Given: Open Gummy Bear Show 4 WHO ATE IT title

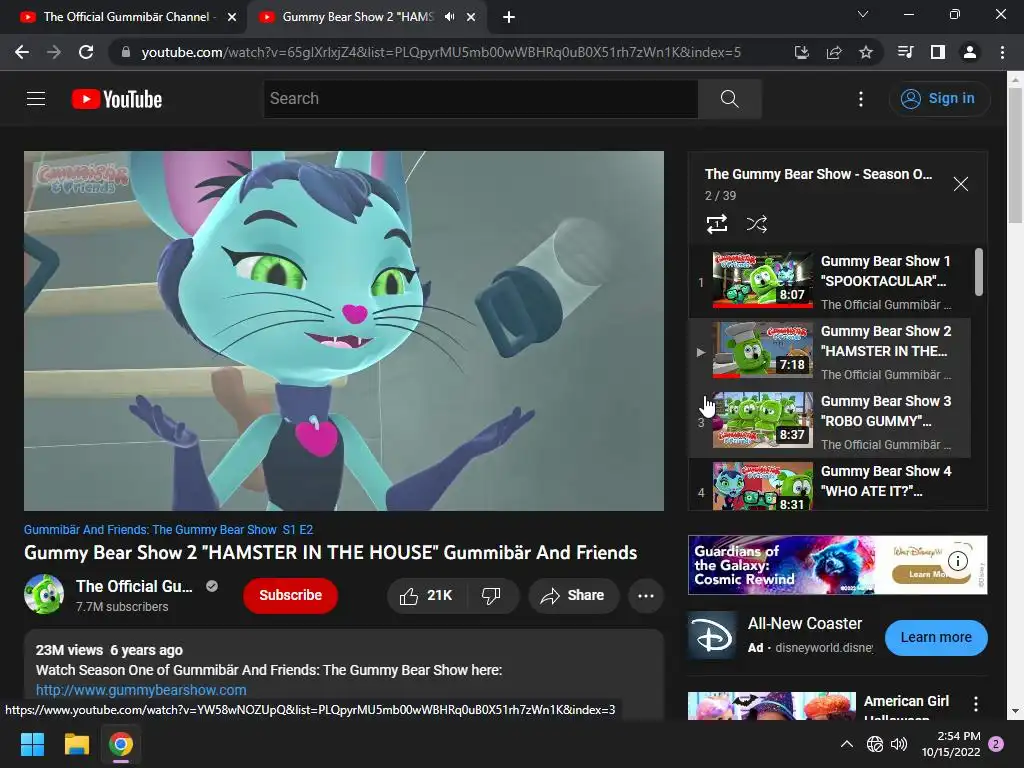Looking at the screenshot, I should click(886, 481).
